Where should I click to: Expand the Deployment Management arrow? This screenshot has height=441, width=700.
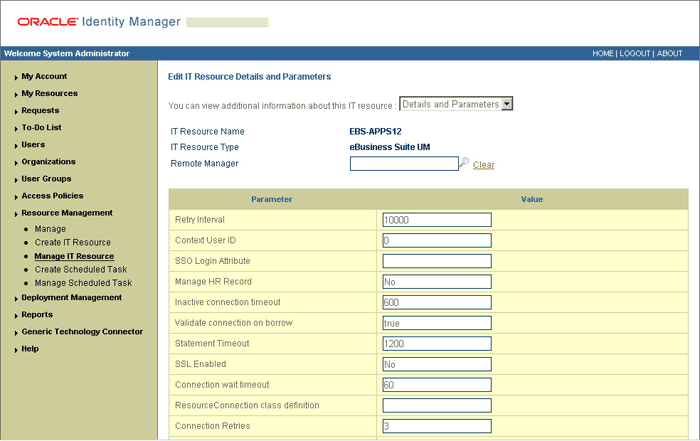coord(16,299)
